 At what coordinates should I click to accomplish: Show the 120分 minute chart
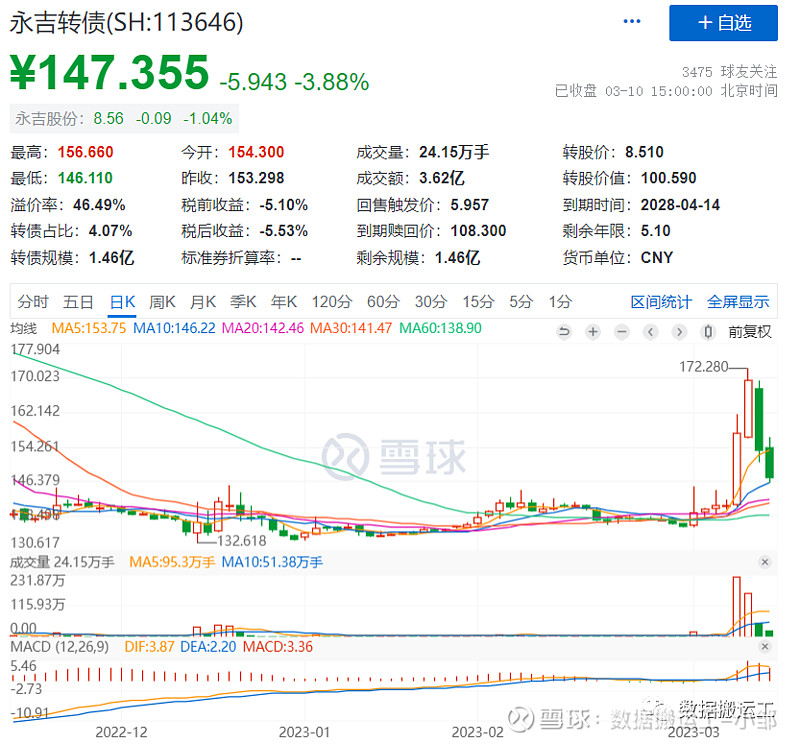(x=332, y=302)
